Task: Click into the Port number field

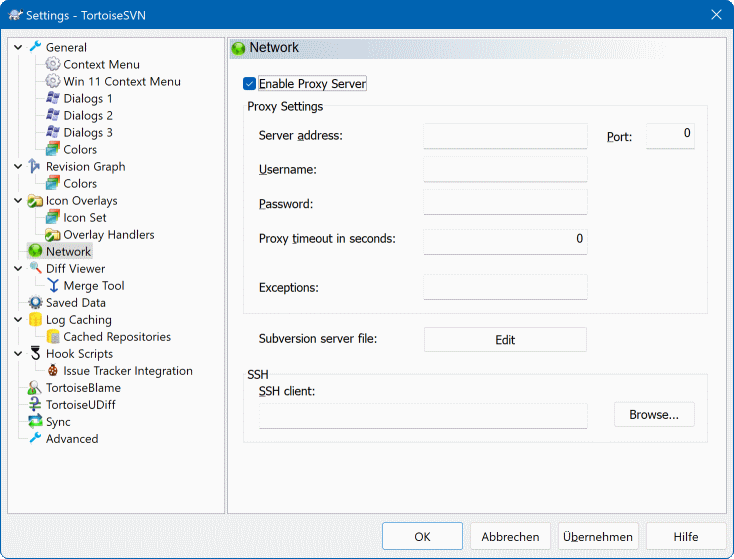Action: [x=670, y=136]
